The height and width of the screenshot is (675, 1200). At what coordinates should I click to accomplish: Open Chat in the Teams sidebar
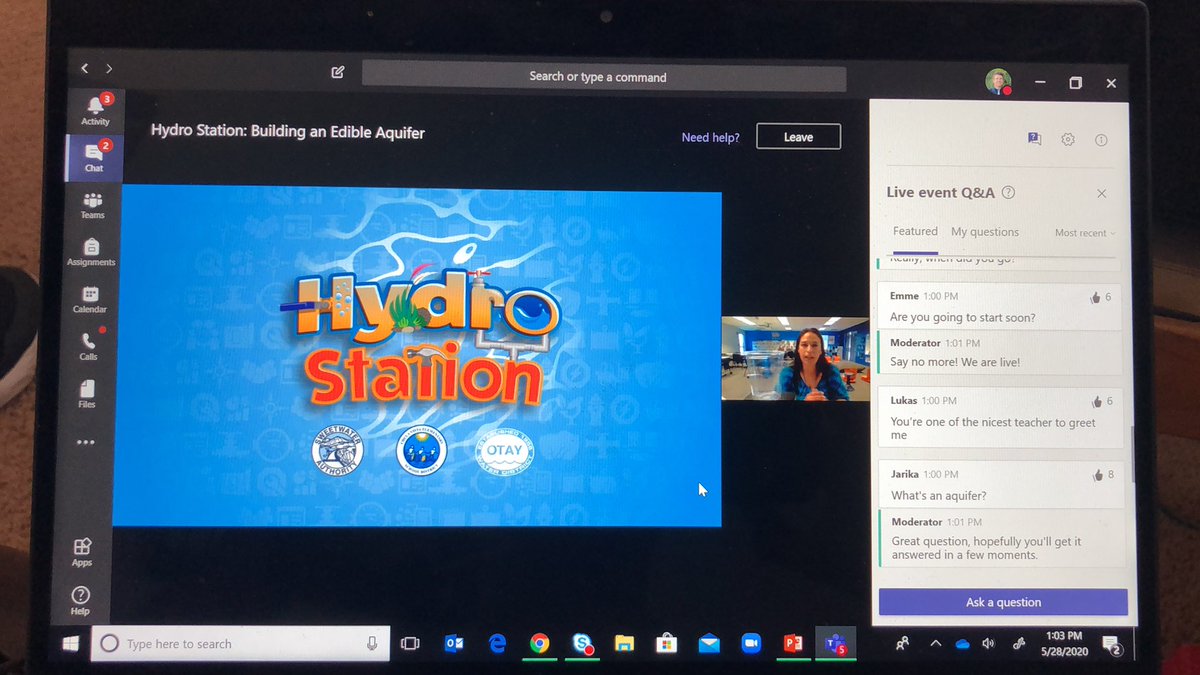click(x=94, y=157)
